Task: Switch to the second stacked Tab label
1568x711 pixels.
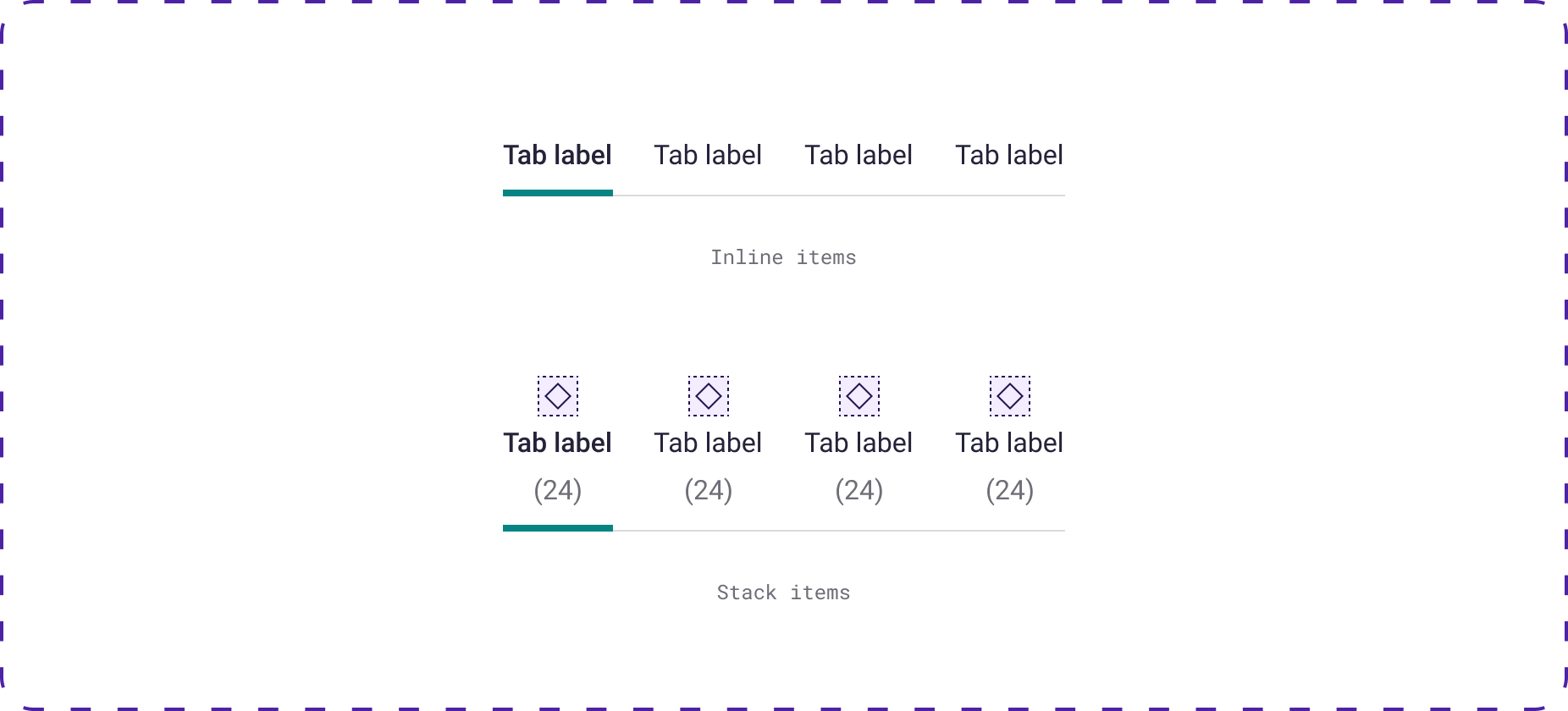Action: point(708,442)
